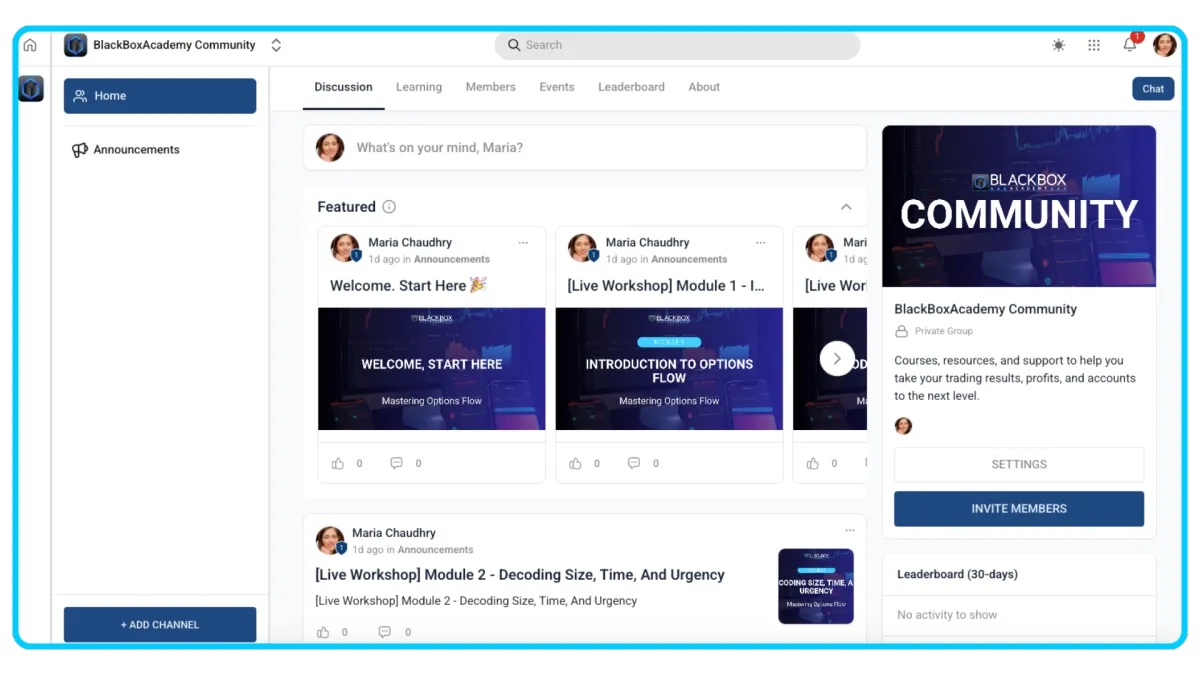Comment on the Welcome Start Here post

[396, 463]
